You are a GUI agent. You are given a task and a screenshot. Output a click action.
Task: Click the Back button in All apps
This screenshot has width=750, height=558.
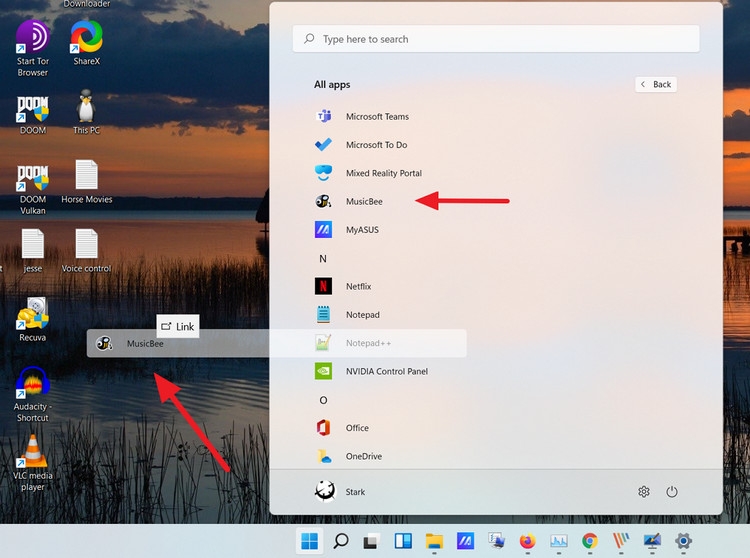pyautogui.click(x=656, y=84)
